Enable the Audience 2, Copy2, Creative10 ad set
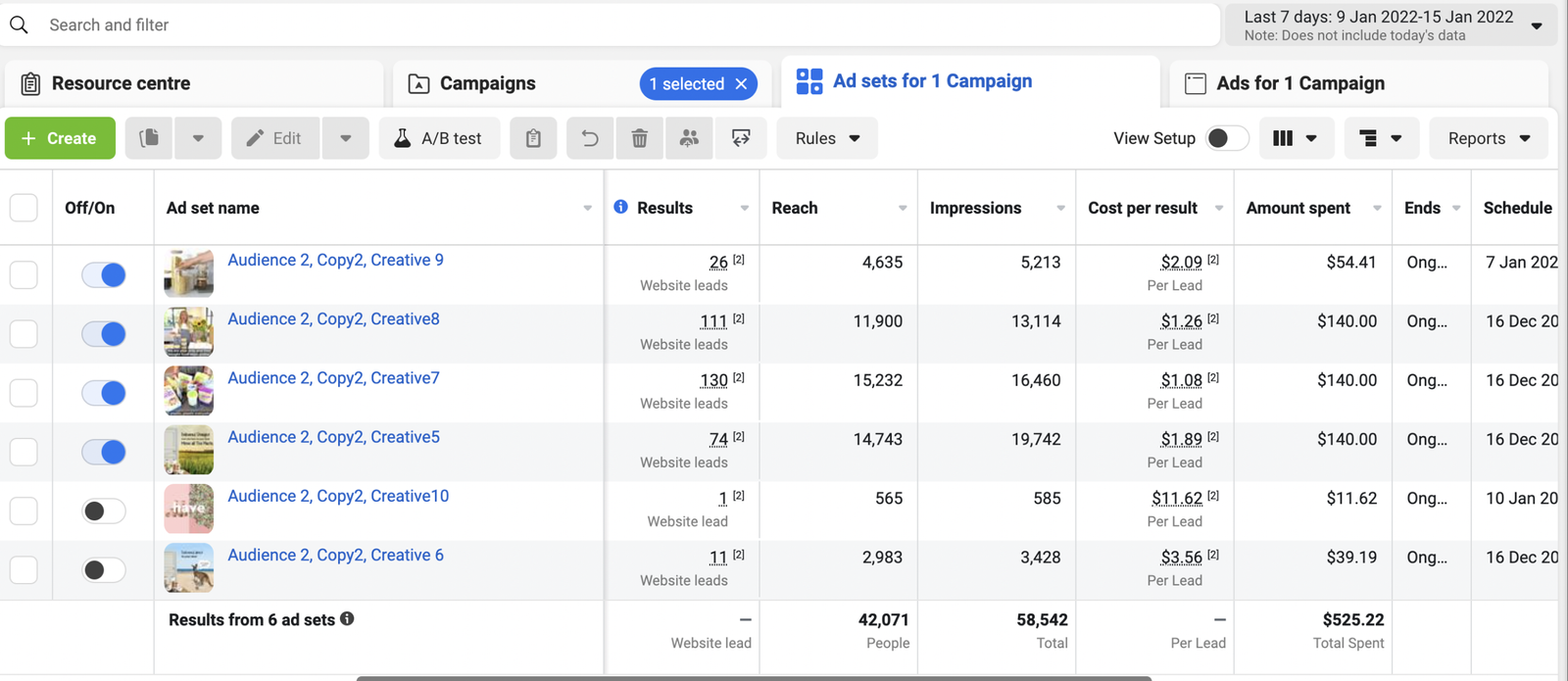1568x681 pixels. pyautogui.click(x=103, y=511)
